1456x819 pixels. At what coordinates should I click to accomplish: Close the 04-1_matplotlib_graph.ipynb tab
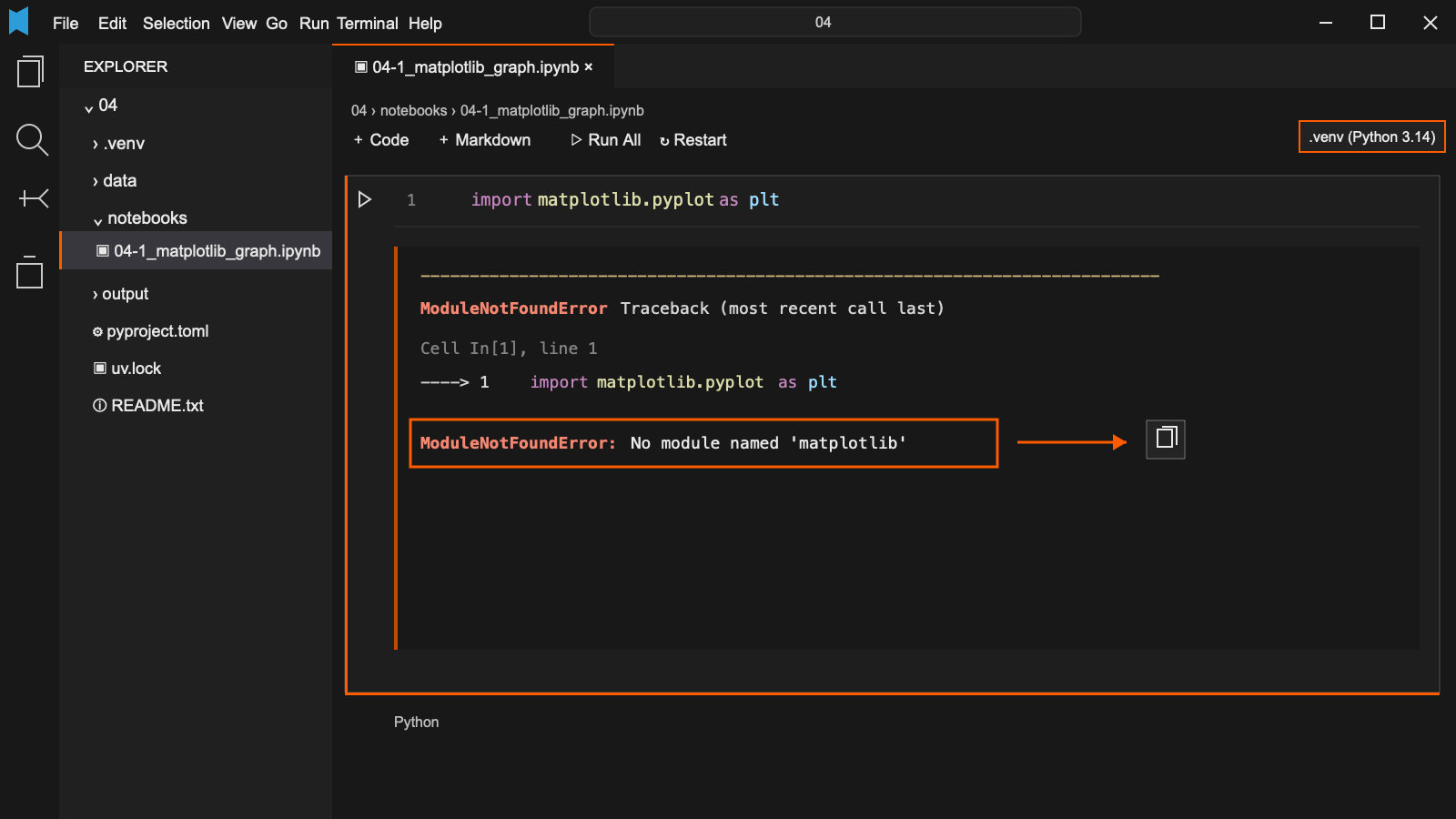tap(589, 67)
